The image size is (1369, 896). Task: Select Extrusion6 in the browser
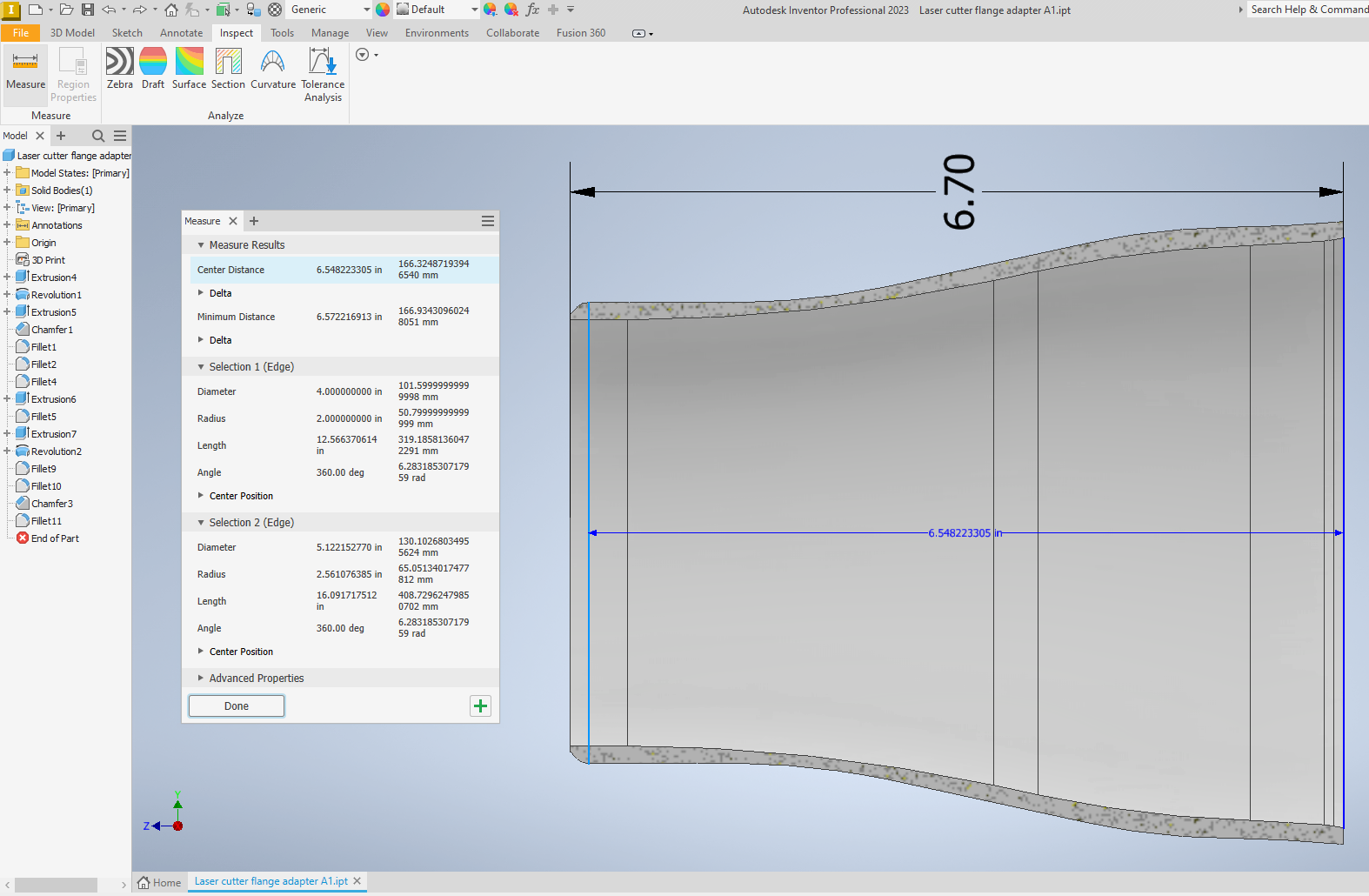(53, 399)
